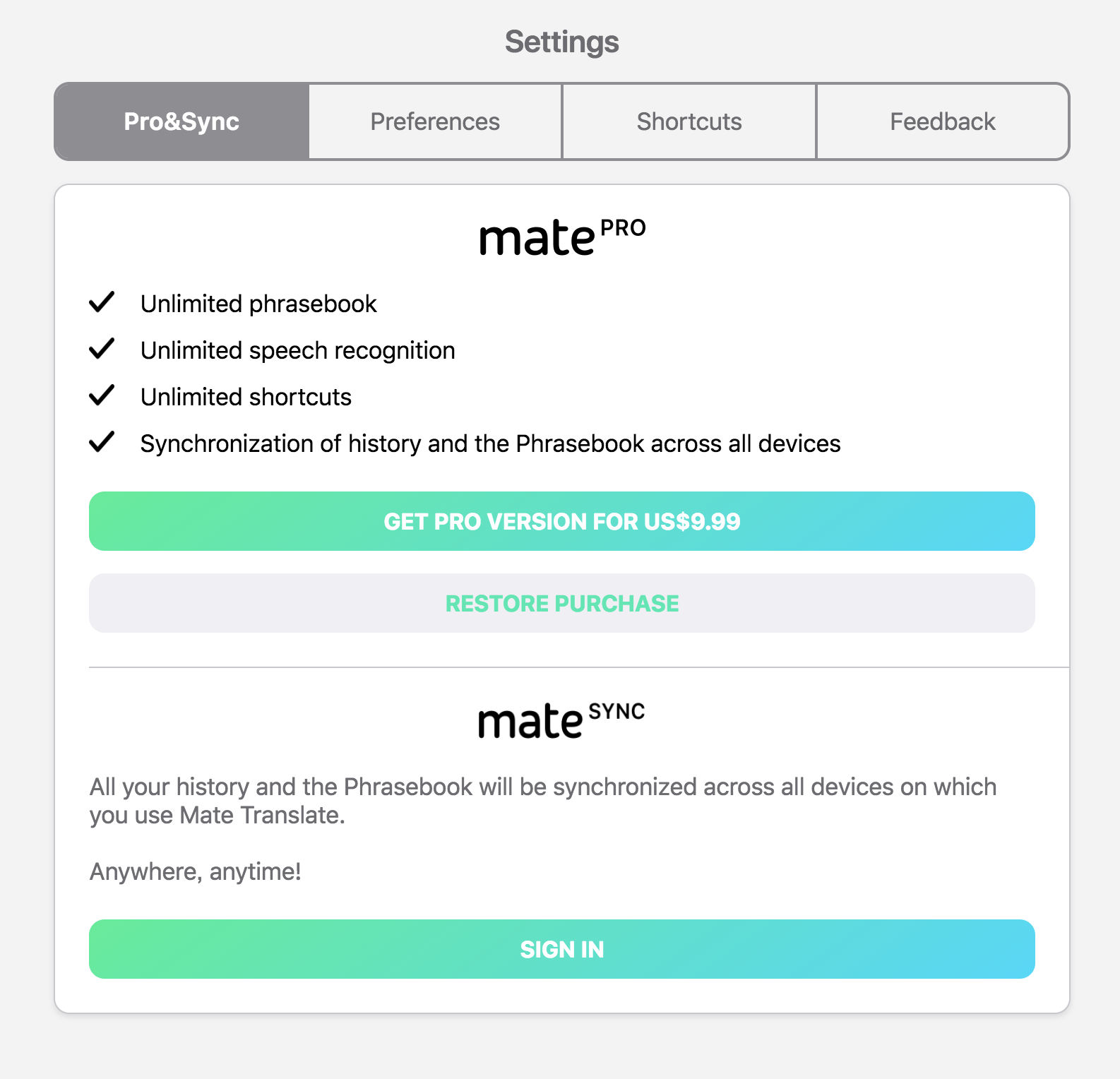The height and width of the screenshot is (1079, 1120).
Task: Open the Pro&Sync tab
Action: click(x=181, y=121)
